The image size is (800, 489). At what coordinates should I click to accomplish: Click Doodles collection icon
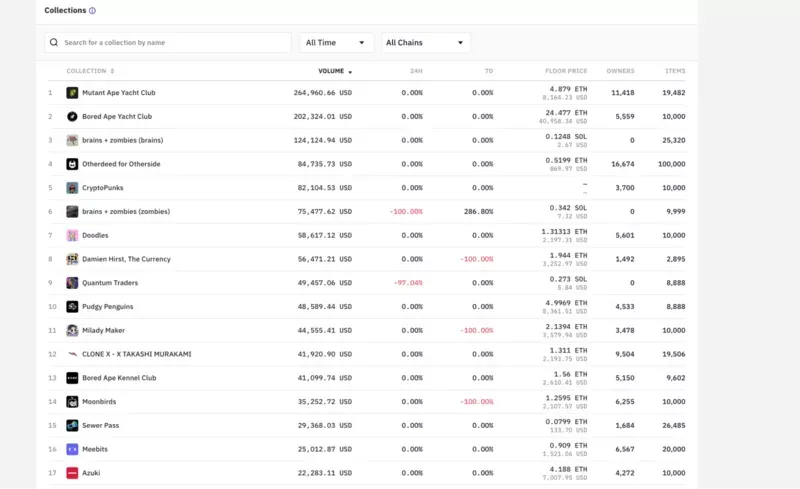72,235
